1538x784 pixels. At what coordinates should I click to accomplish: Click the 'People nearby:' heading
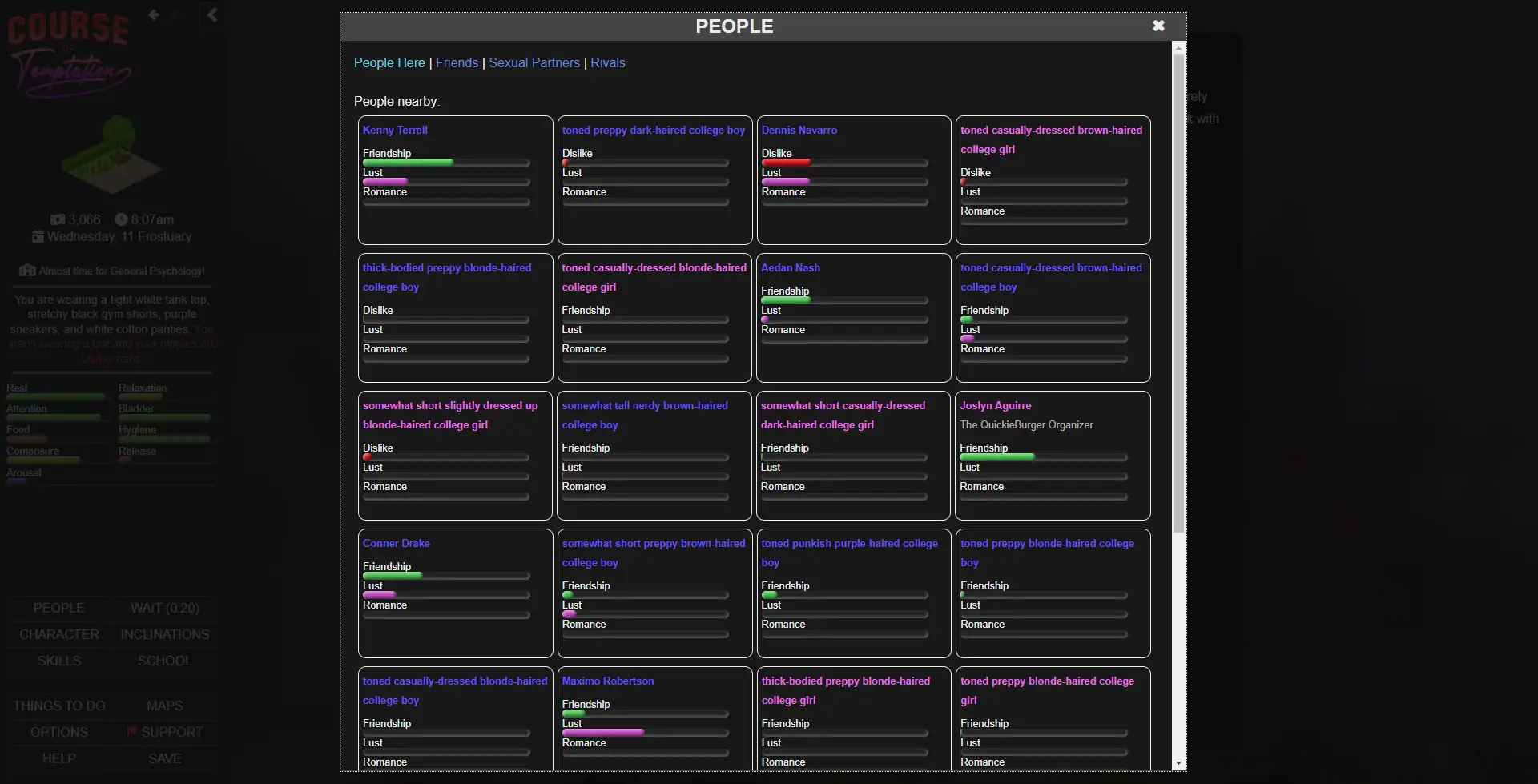[x=397, y=101]
